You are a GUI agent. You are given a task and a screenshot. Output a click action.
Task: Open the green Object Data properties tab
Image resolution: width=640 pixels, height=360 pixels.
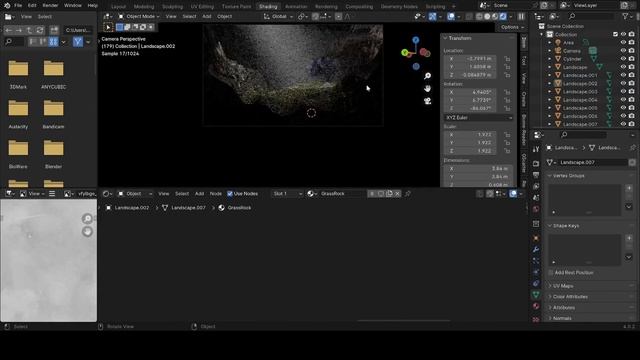pyautogui.click(x=536, y=294)
